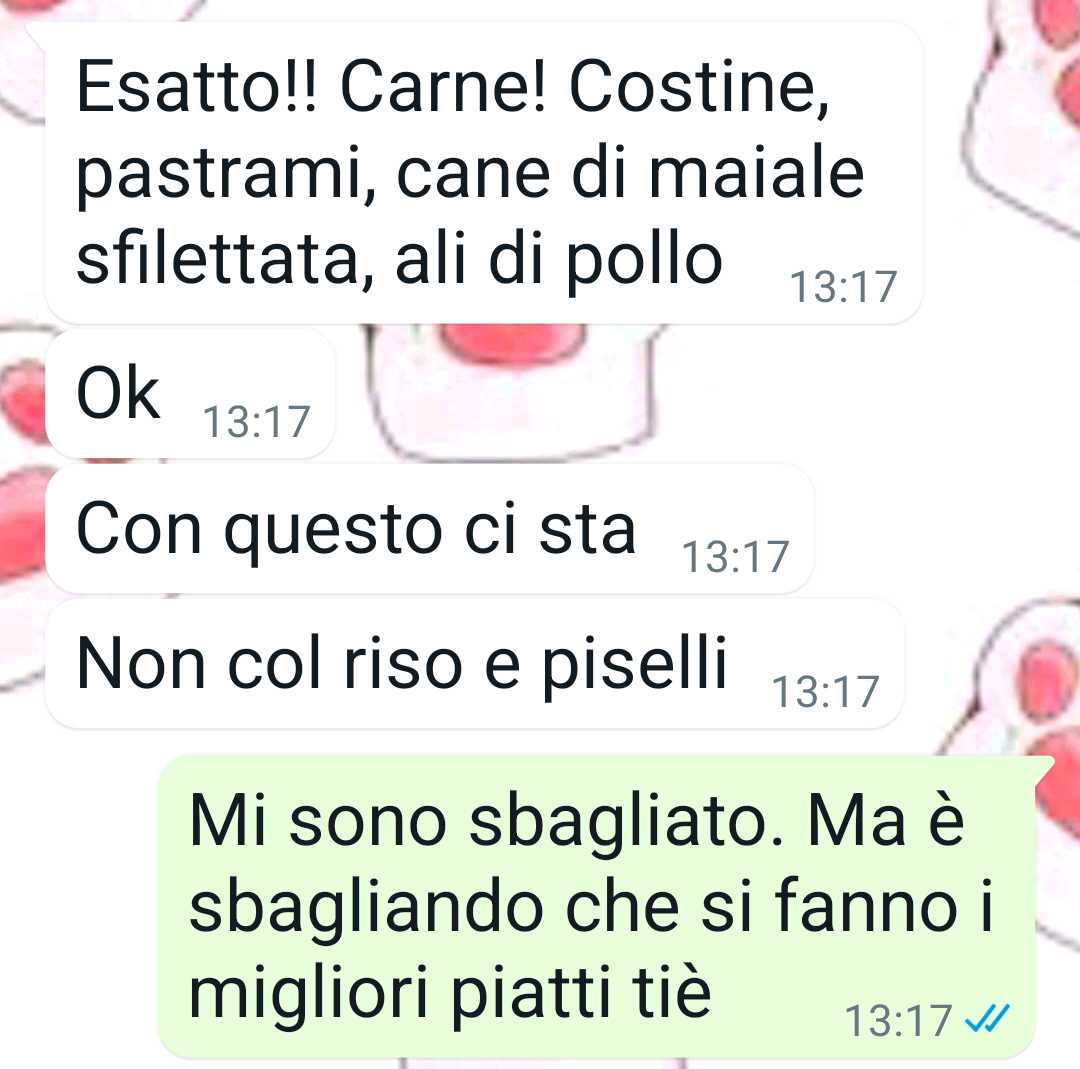Image resolution: width=1080 pixels, height=1069 pixels.
Task: Click the words 'cane di maiale' in the message
Action: [x=630, y=172]
